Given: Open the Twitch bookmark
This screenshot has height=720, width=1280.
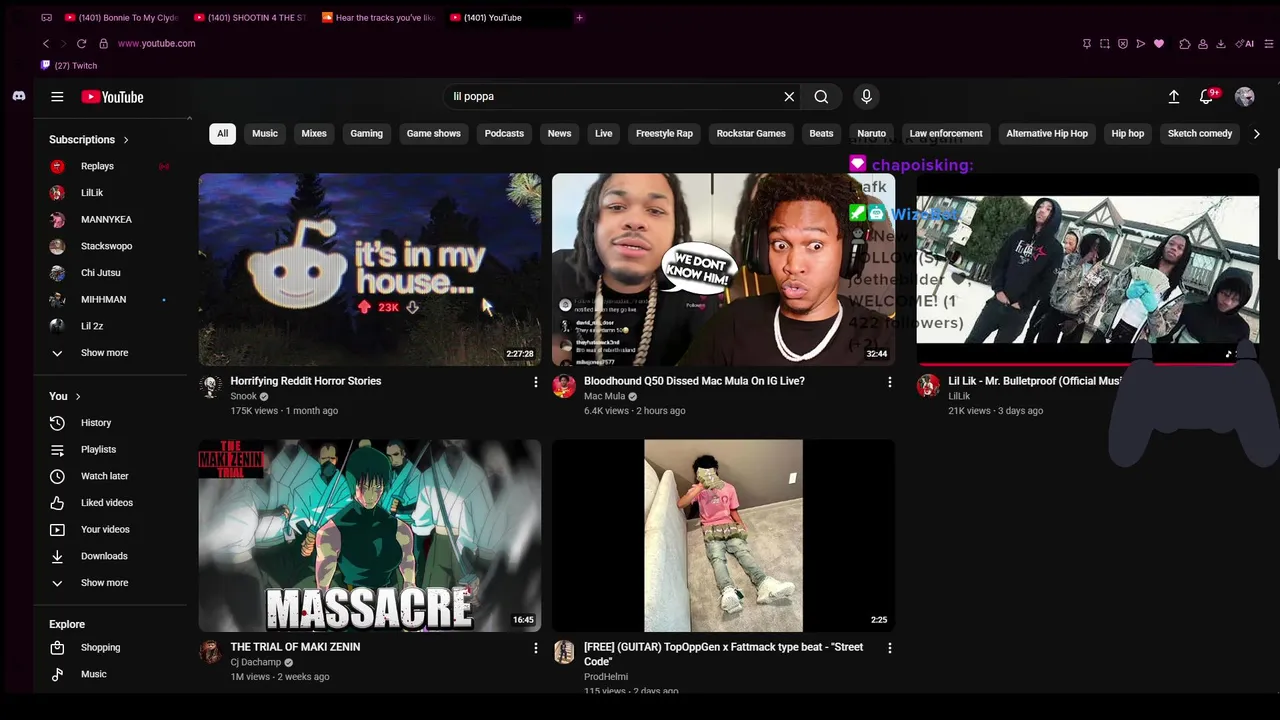Looking at the screenshot, I should pos(69,65).
